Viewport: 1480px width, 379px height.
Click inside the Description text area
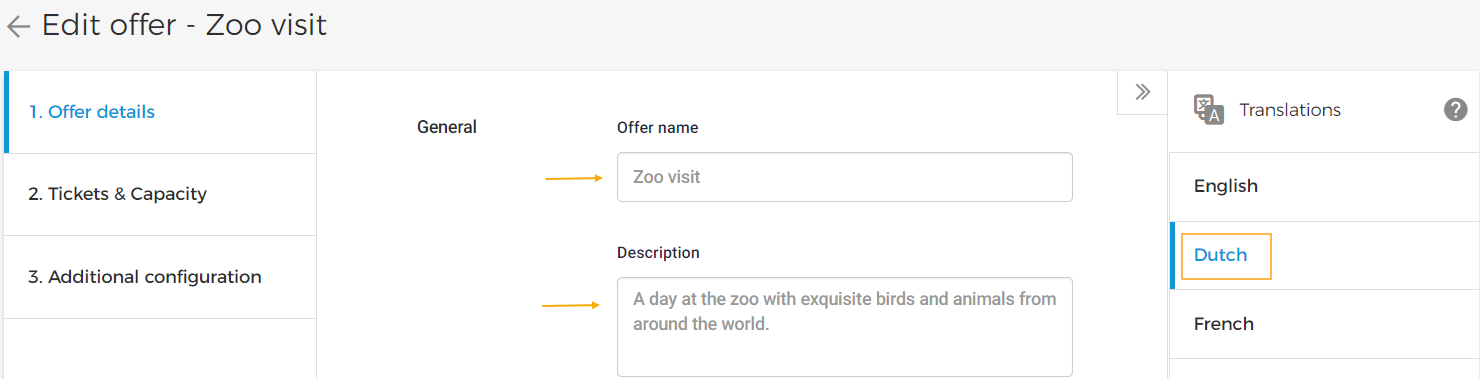coord(845,327)
